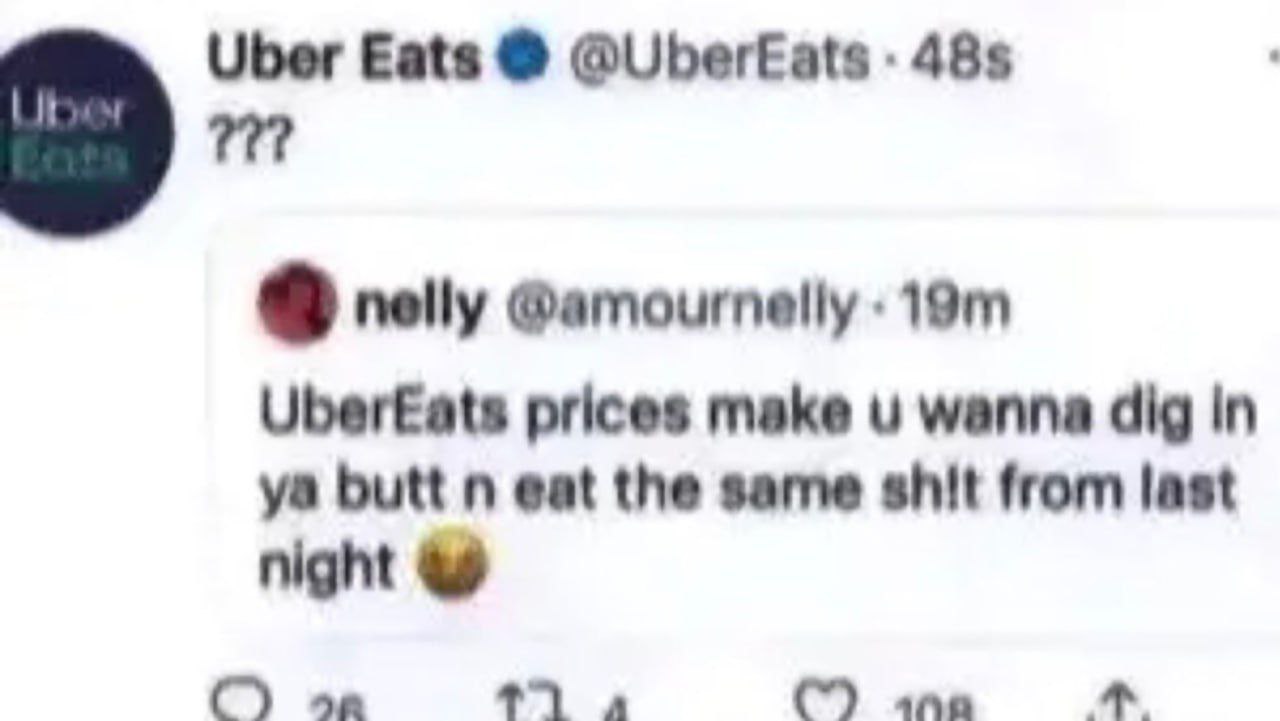Viewport: 1280px width, 721px height.
Task: Click the 108 likes count
Action: (x=934, y=710)
